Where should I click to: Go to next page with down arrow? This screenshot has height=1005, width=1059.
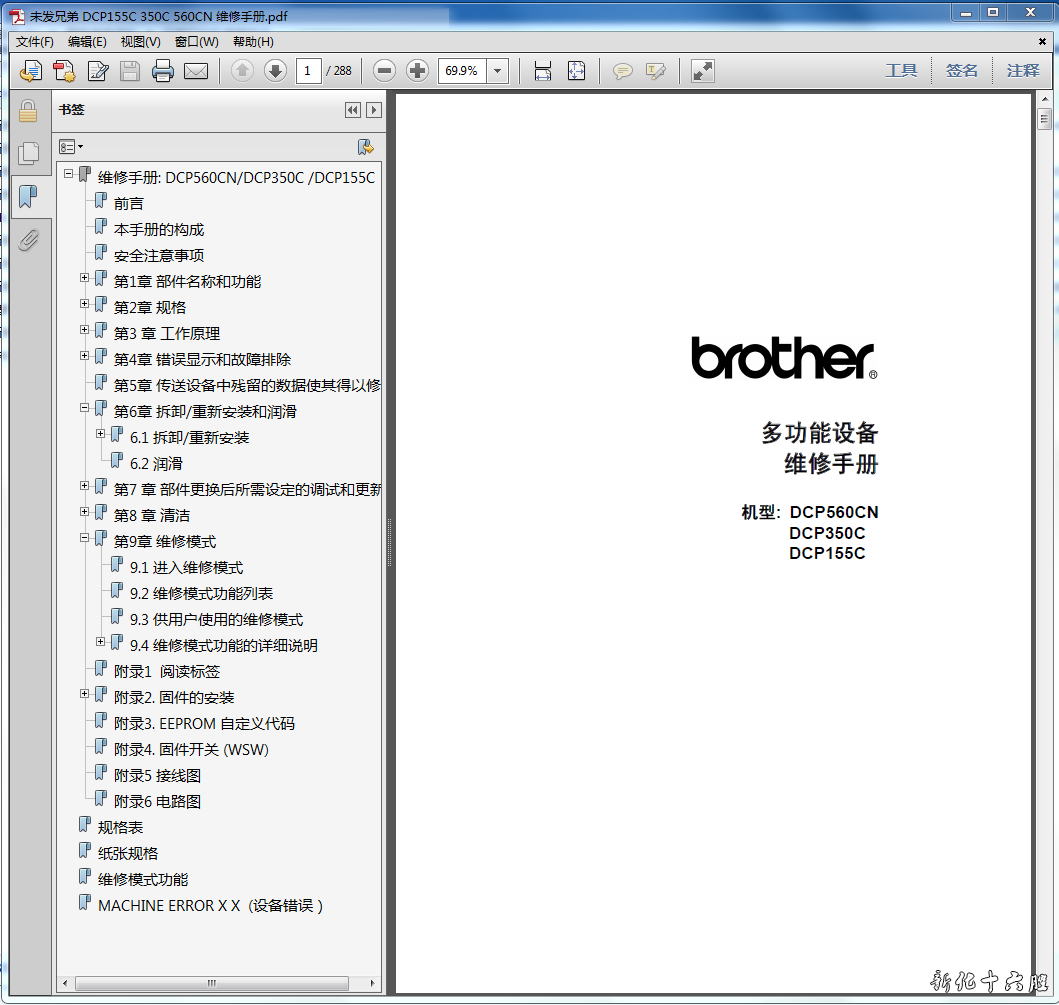click(x=275, y=71)
